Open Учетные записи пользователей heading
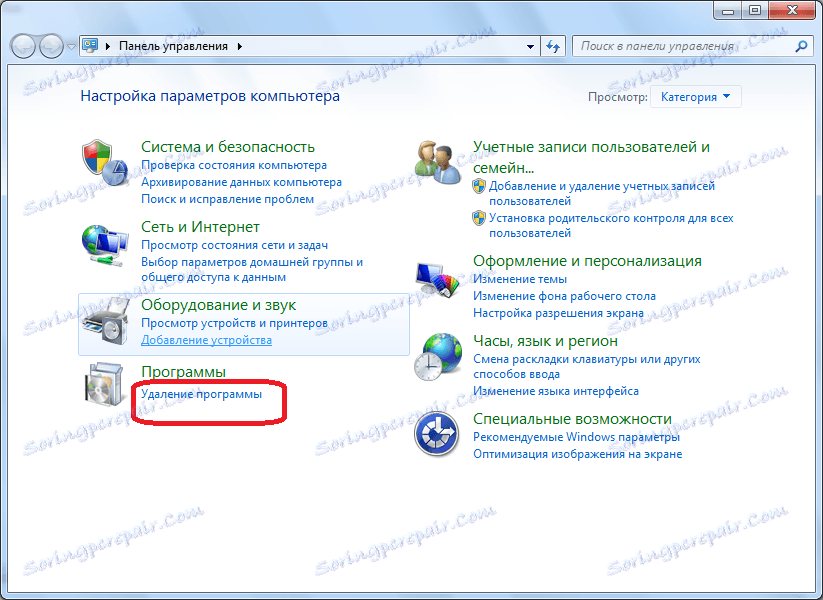823x600 pixels. (x=591, y=157)
